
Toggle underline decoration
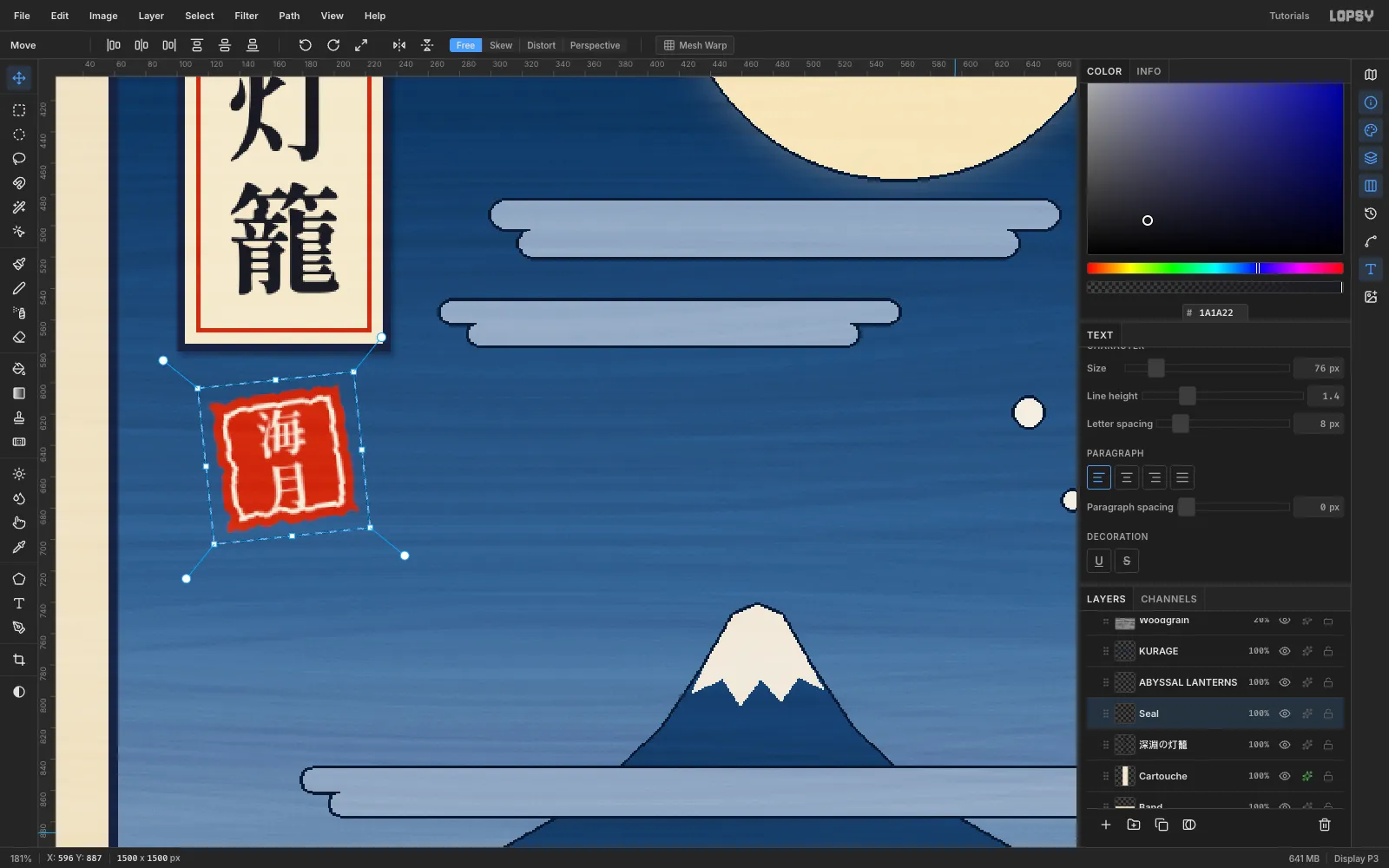point(1099,561)
